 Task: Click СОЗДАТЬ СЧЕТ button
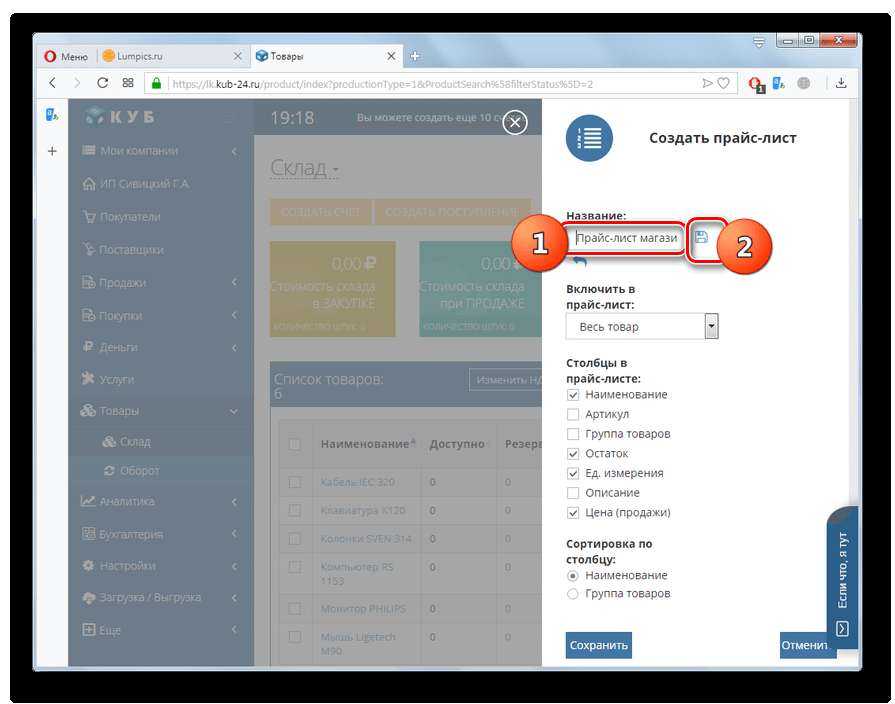(x=320, y=212)
